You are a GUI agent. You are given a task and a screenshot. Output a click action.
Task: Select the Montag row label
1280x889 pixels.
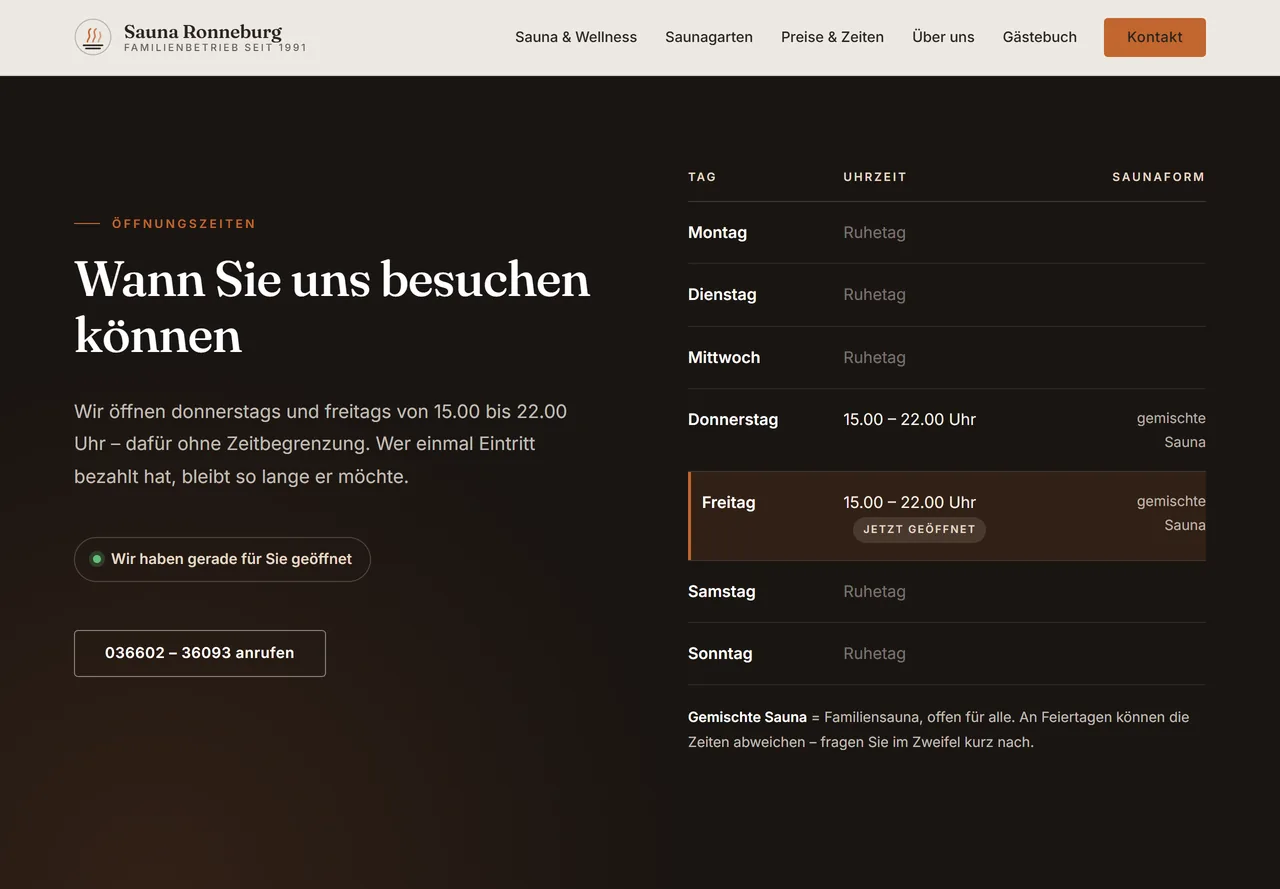[x=717, y=232]
